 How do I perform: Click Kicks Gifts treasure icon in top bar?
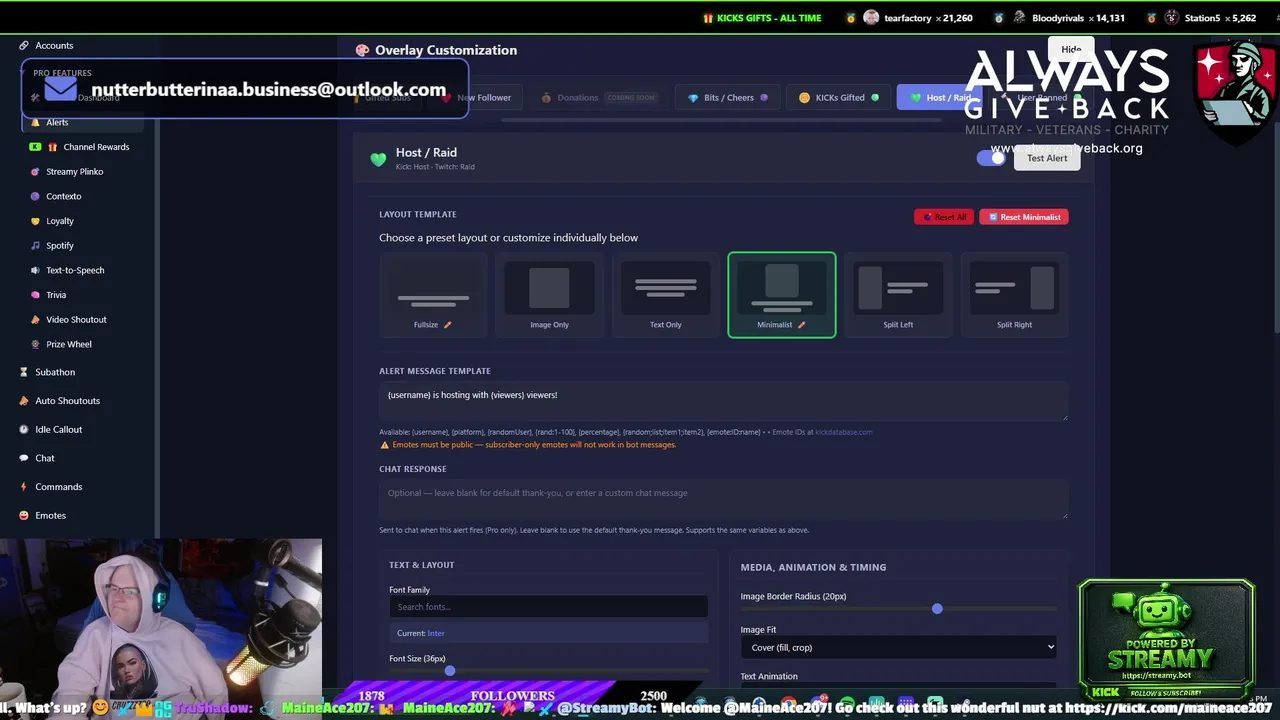[x=708, y=18]
